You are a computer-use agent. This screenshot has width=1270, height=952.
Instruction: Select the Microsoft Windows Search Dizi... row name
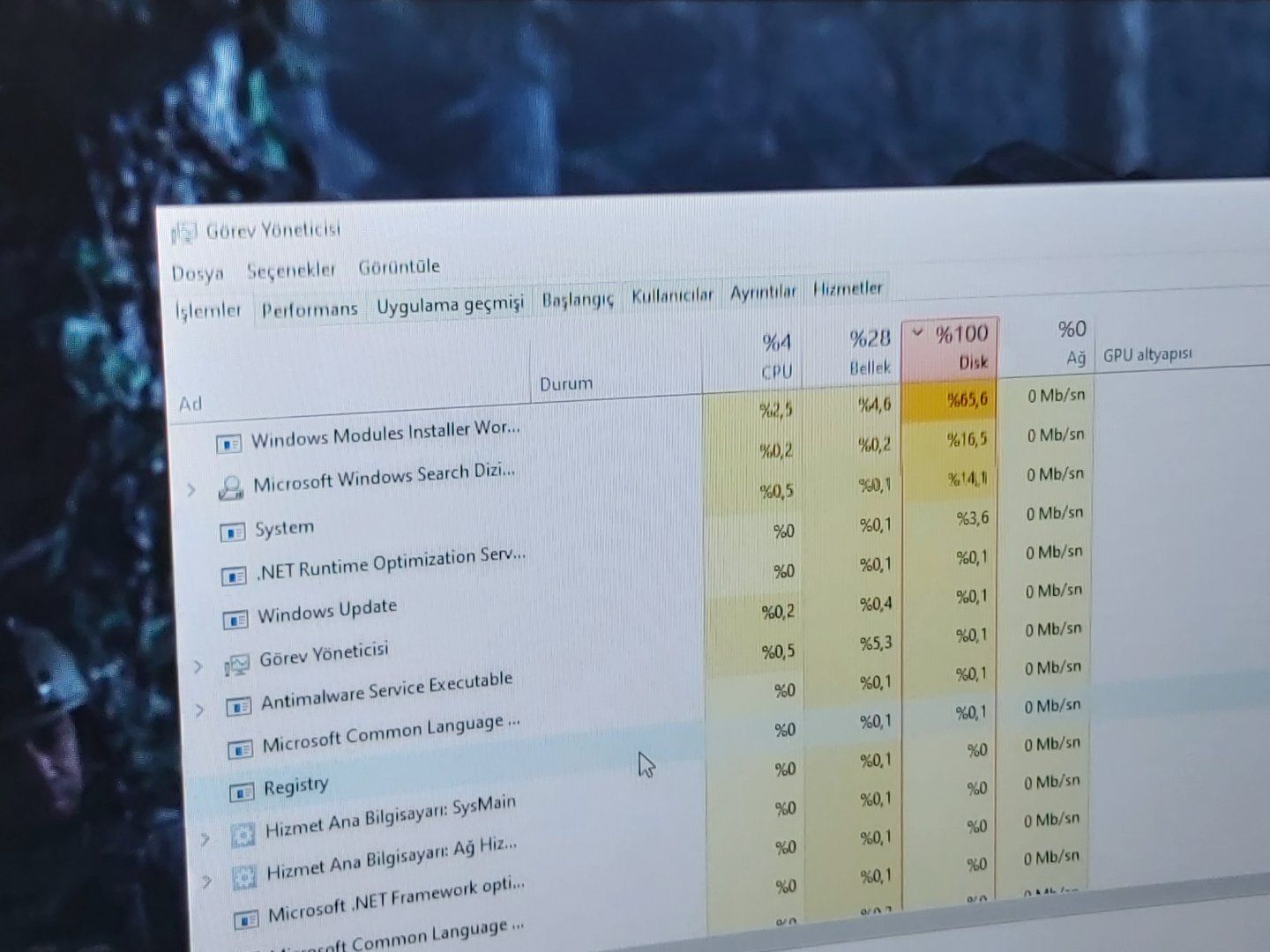(384, 478)
